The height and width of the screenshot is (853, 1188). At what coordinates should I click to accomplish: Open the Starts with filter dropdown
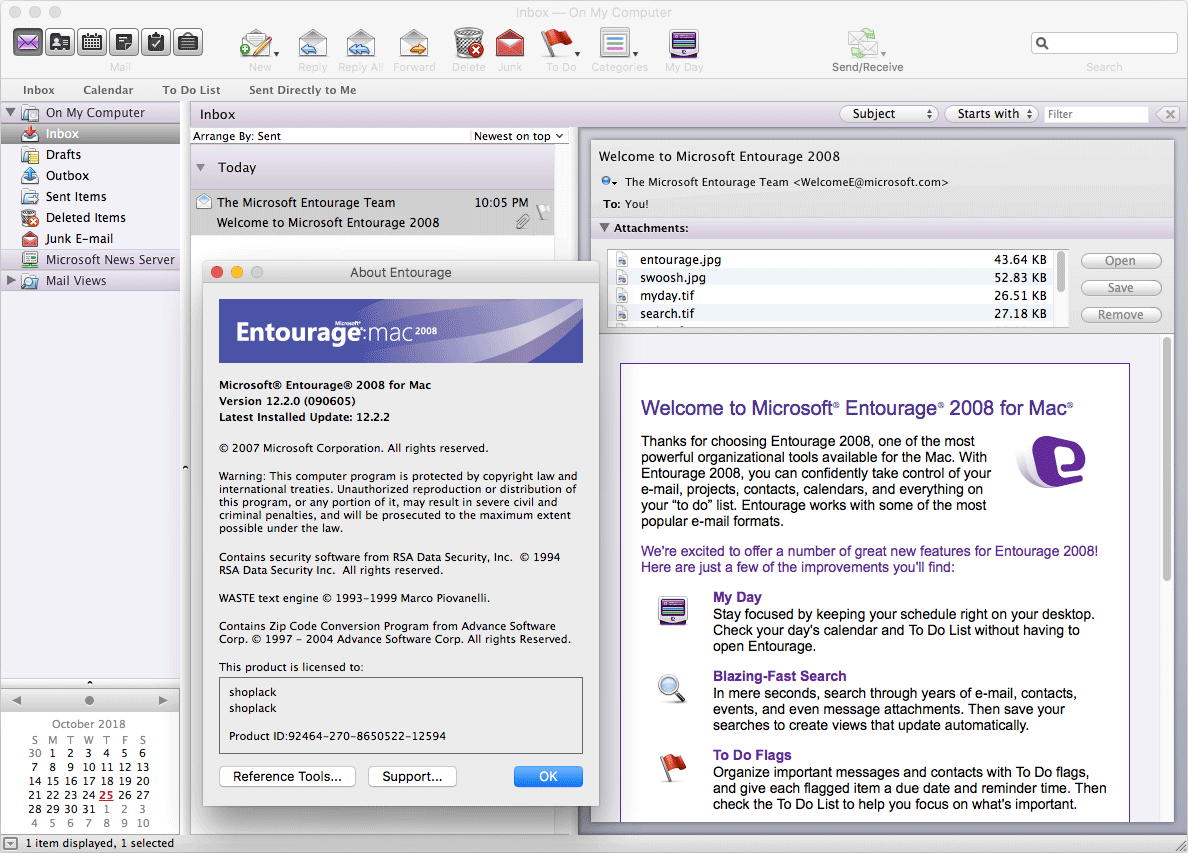pyautogui.click(x=992, y=114)
